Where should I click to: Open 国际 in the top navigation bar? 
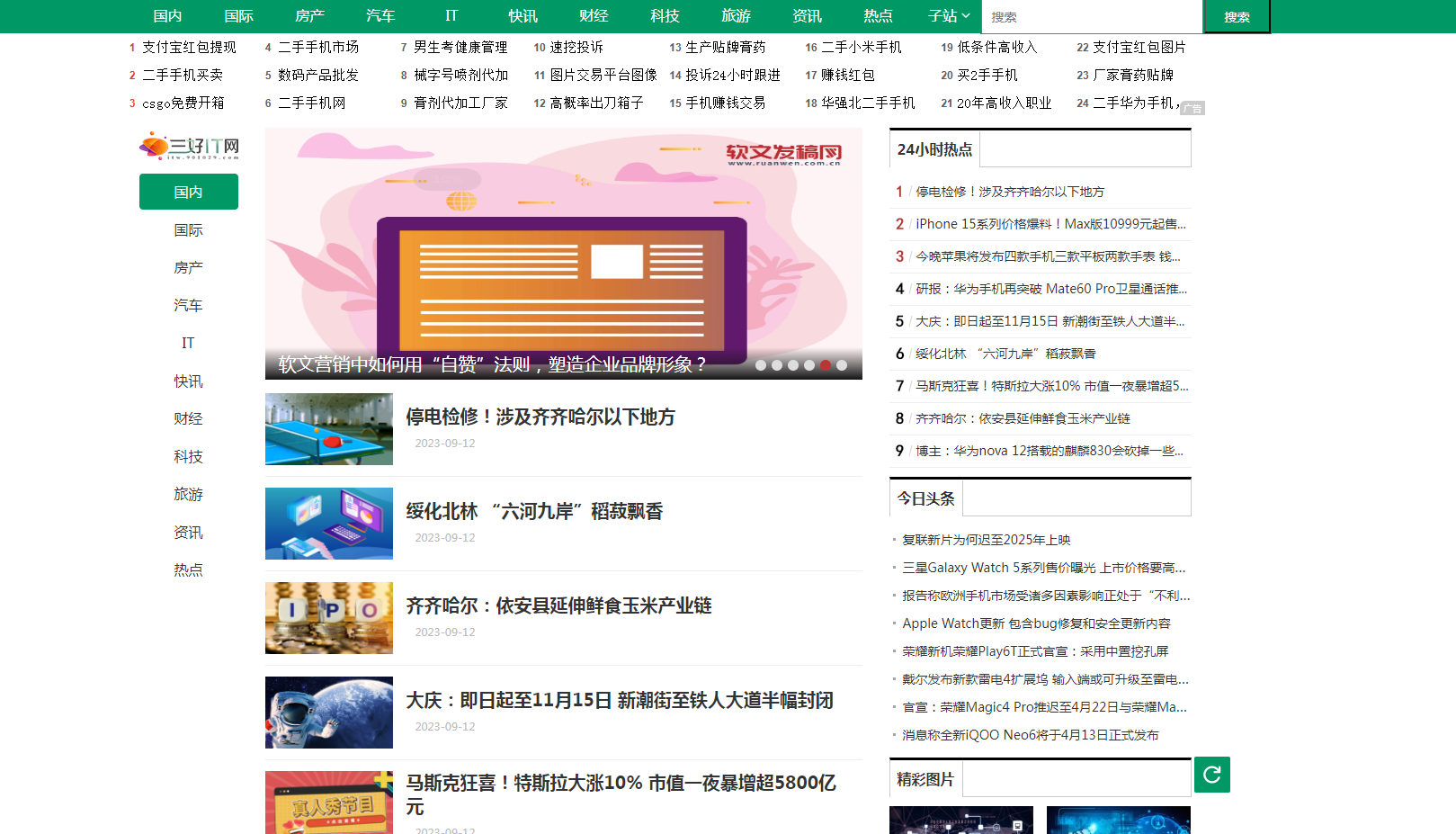pos(238,16)
